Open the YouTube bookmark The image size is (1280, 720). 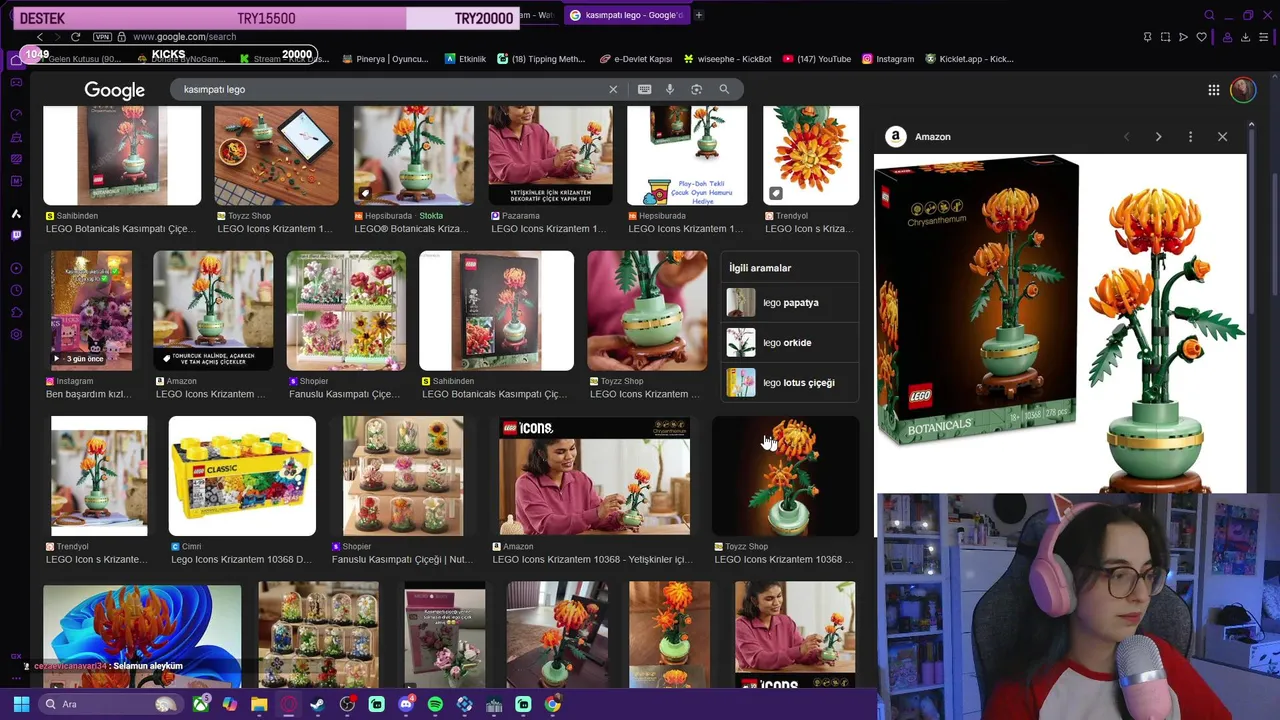[816, 59]
